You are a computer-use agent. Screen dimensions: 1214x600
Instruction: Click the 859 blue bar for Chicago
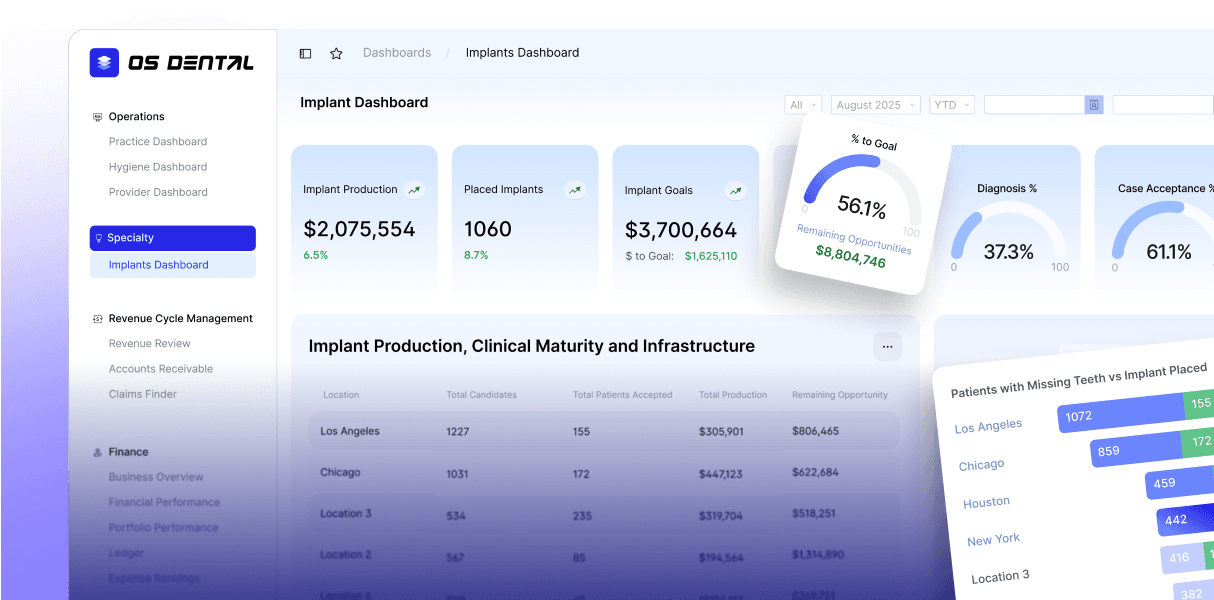click(x=1136, y=448)
